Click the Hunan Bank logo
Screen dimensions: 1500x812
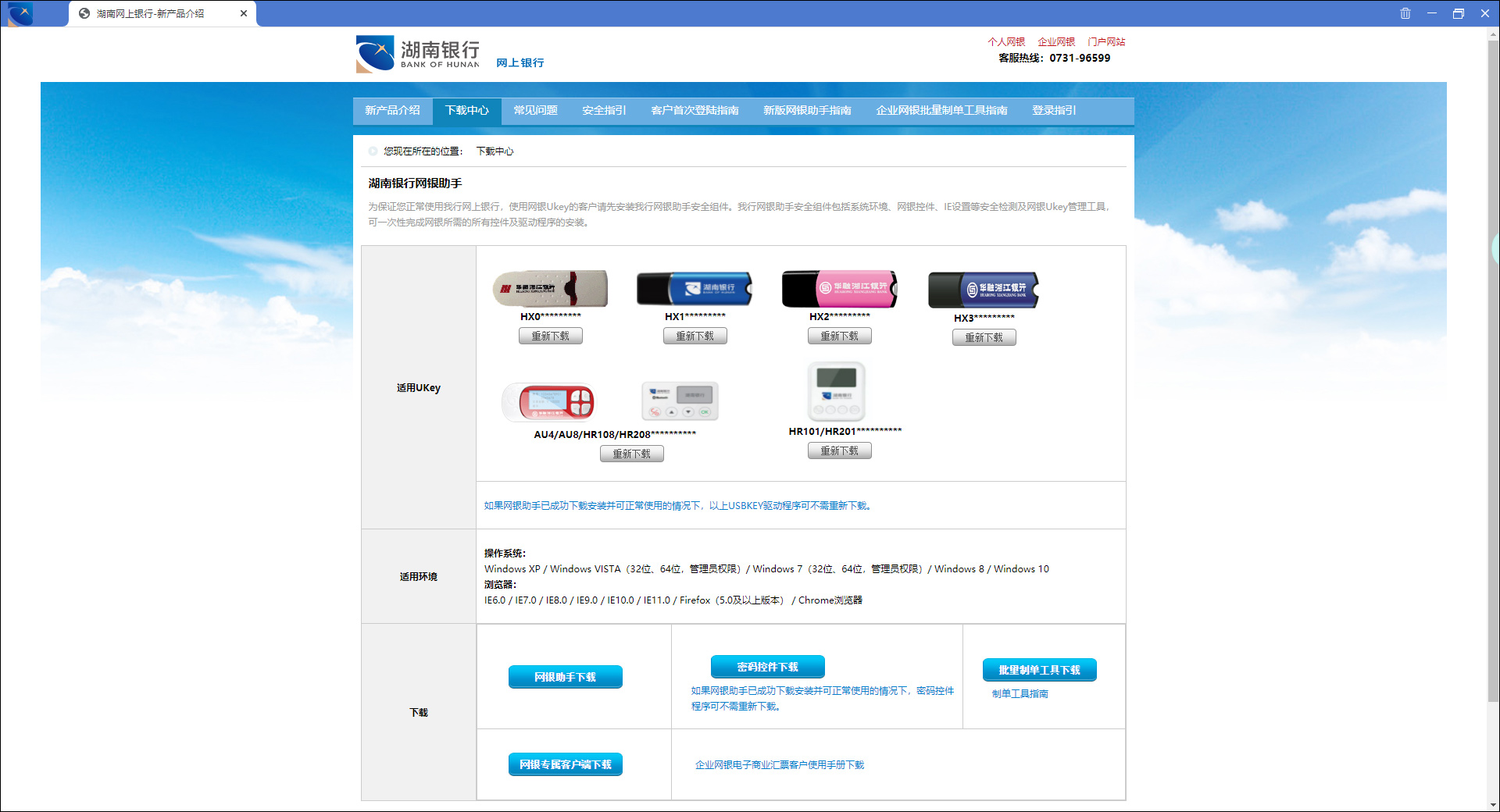[418, 54]
